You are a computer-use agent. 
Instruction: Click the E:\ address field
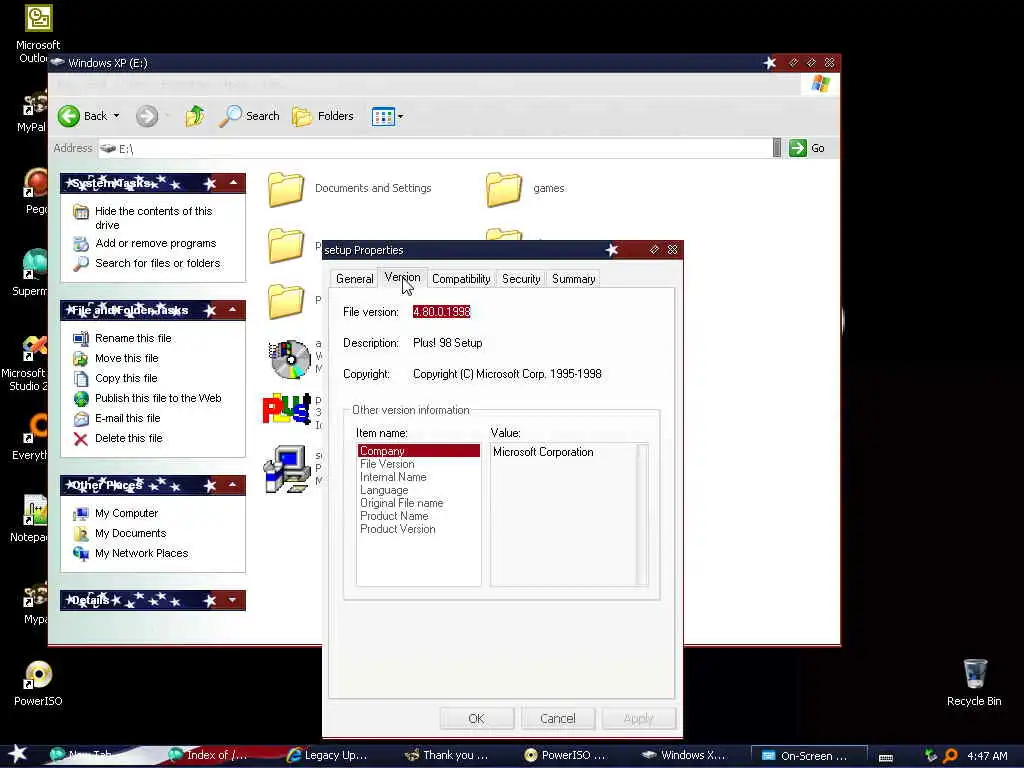tap(436, 149)
